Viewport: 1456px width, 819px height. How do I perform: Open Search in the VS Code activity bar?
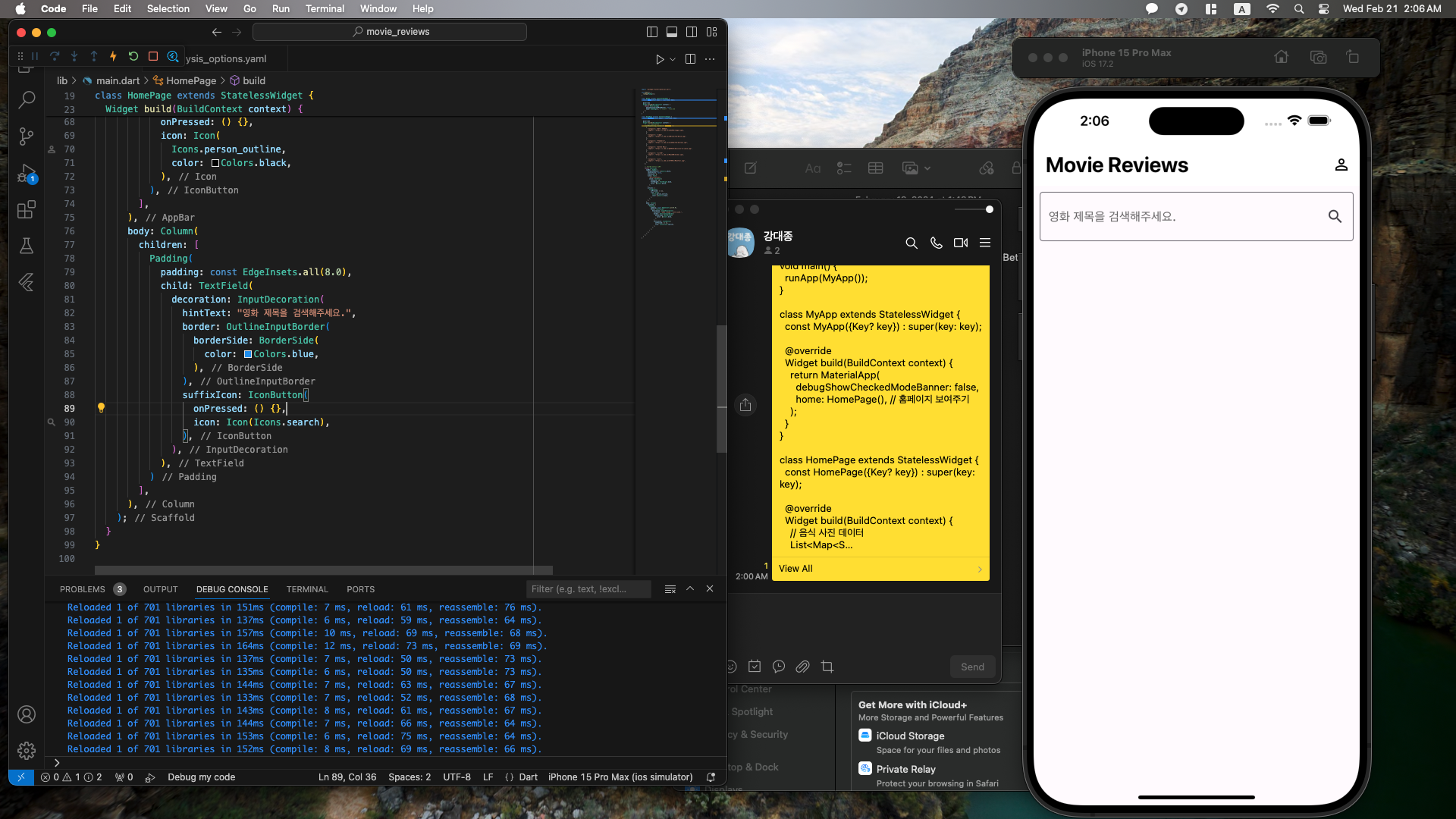tap(27, 99)
